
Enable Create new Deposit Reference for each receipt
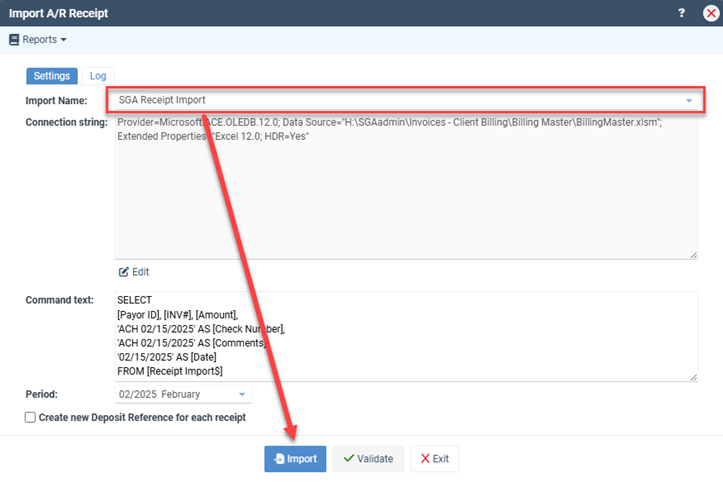(30, 418)
